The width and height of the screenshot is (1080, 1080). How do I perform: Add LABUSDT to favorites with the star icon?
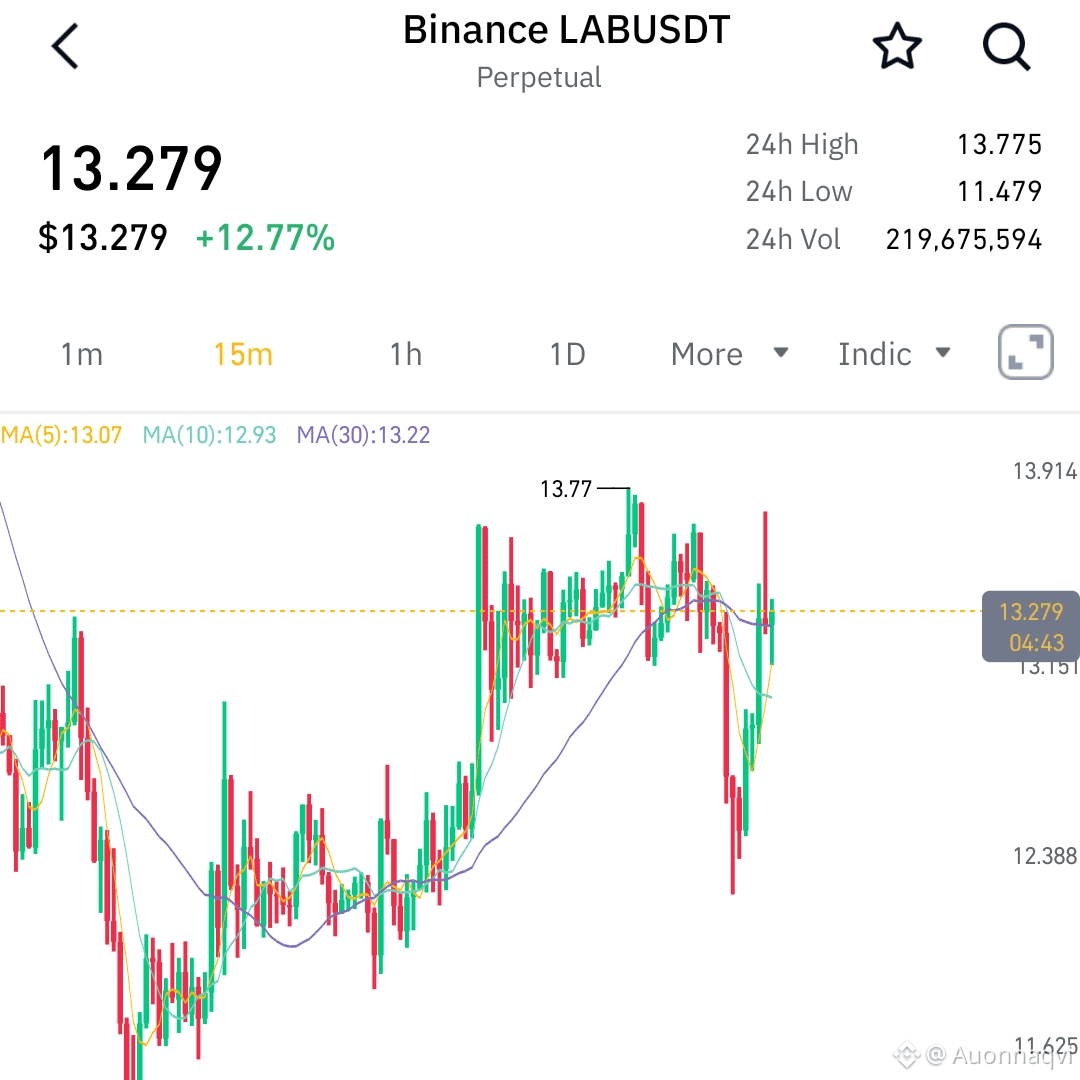tap(897, 46)
